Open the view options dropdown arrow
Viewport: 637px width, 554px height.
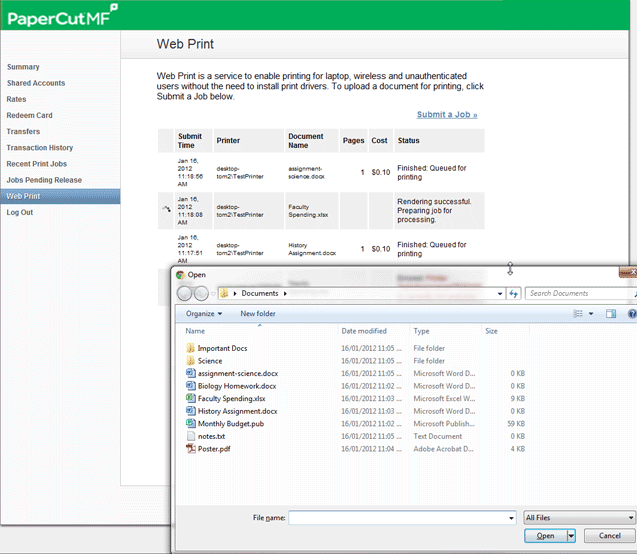tap(591, 314)
